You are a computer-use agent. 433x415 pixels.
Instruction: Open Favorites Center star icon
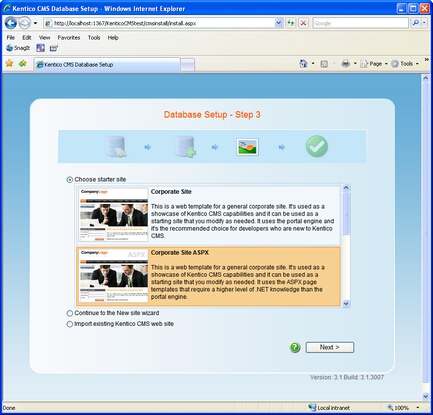(10, 63)
